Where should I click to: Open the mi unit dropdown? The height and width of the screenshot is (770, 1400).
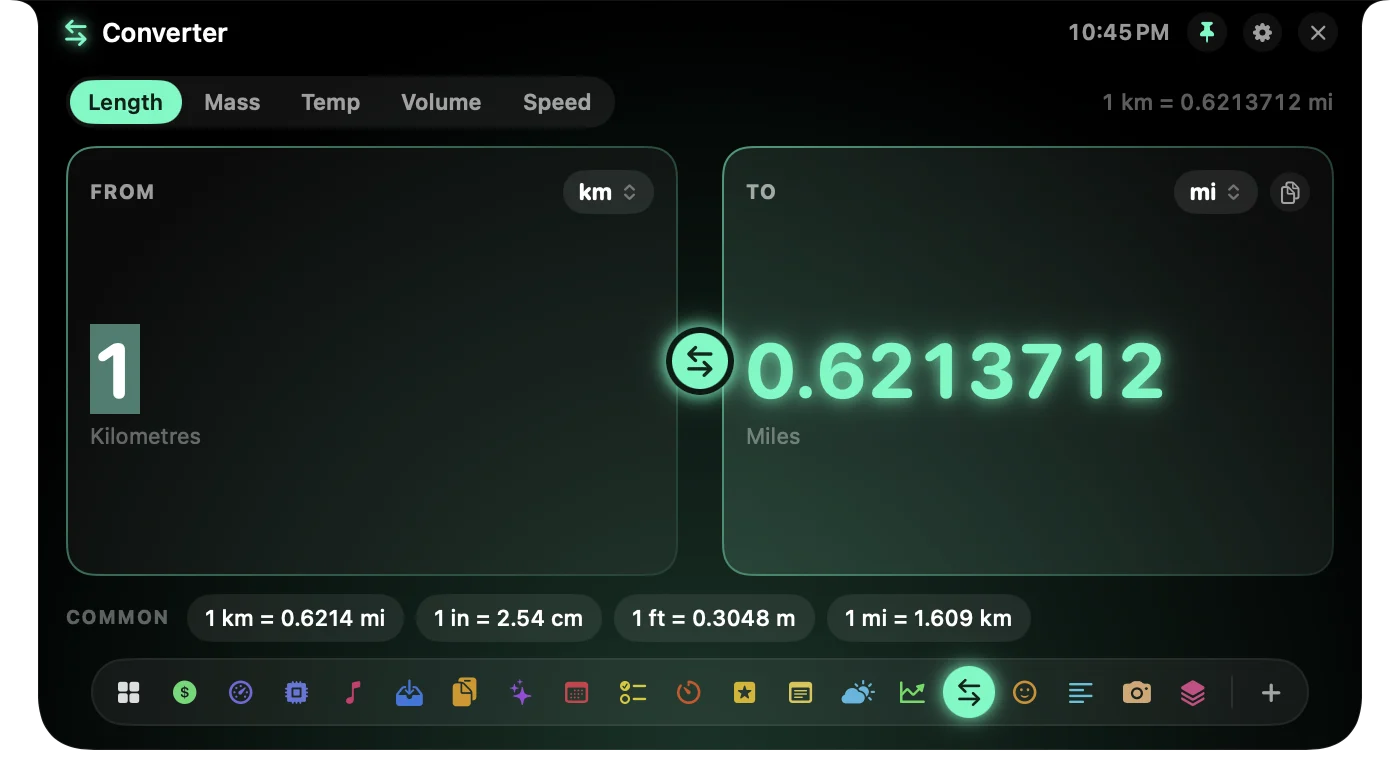[1216, 192]
